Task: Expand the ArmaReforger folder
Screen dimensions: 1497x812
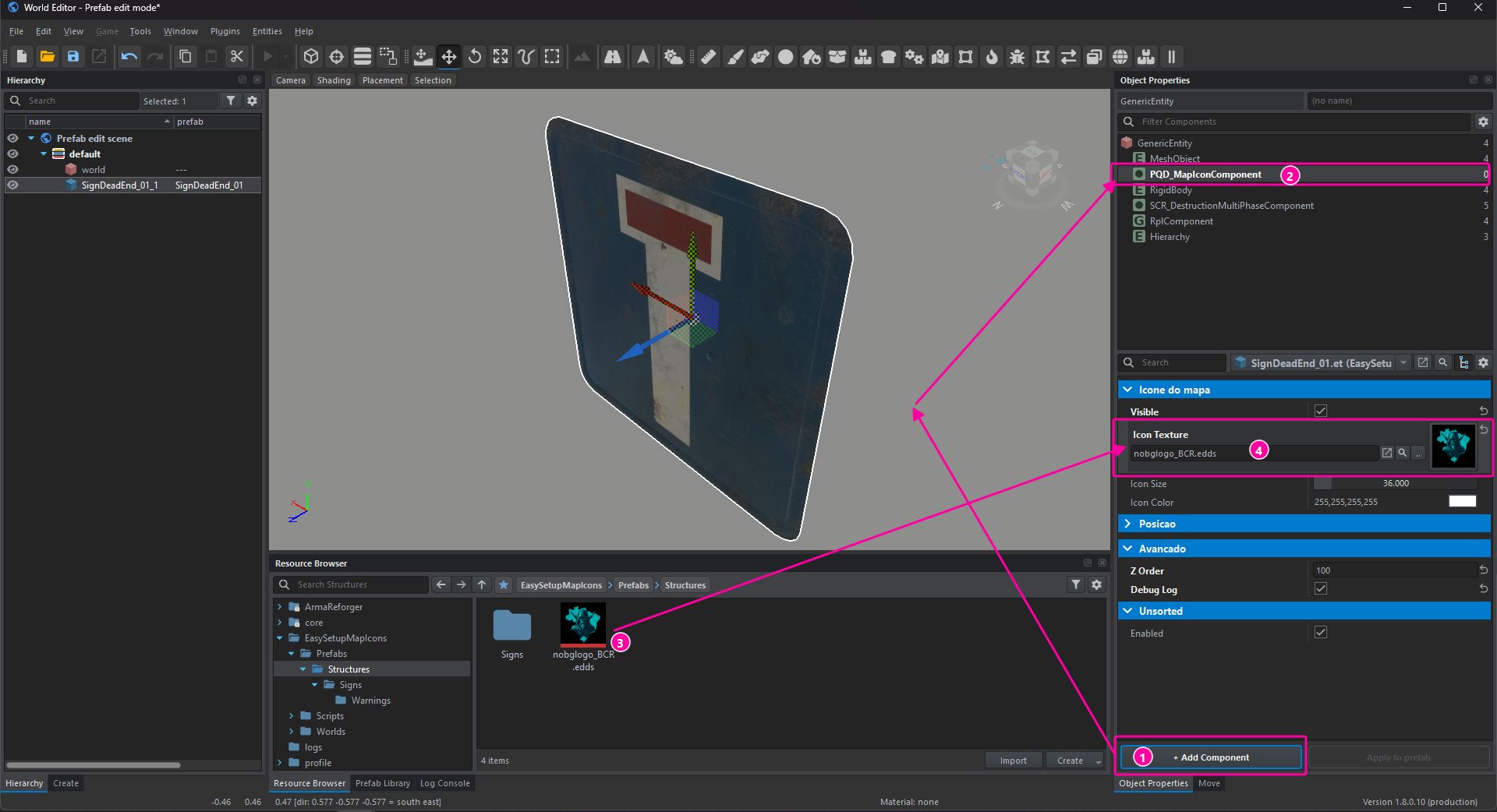Action: pos(280,606)
